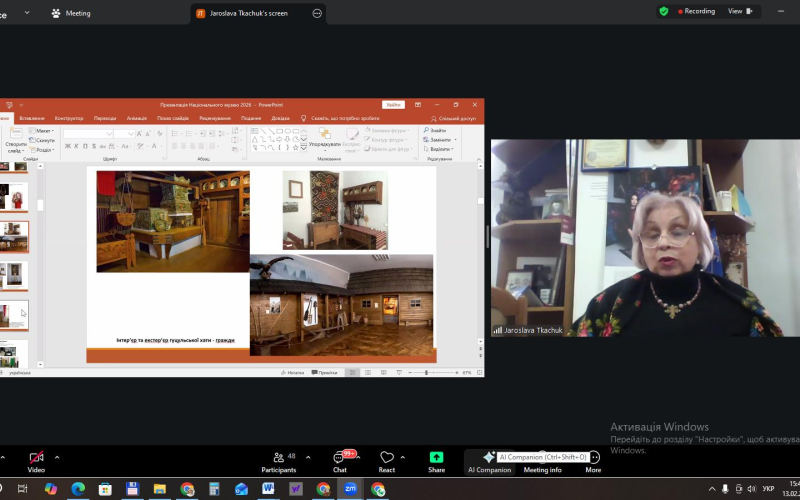Expand the Participants options arrow

[x=308, y=457]
